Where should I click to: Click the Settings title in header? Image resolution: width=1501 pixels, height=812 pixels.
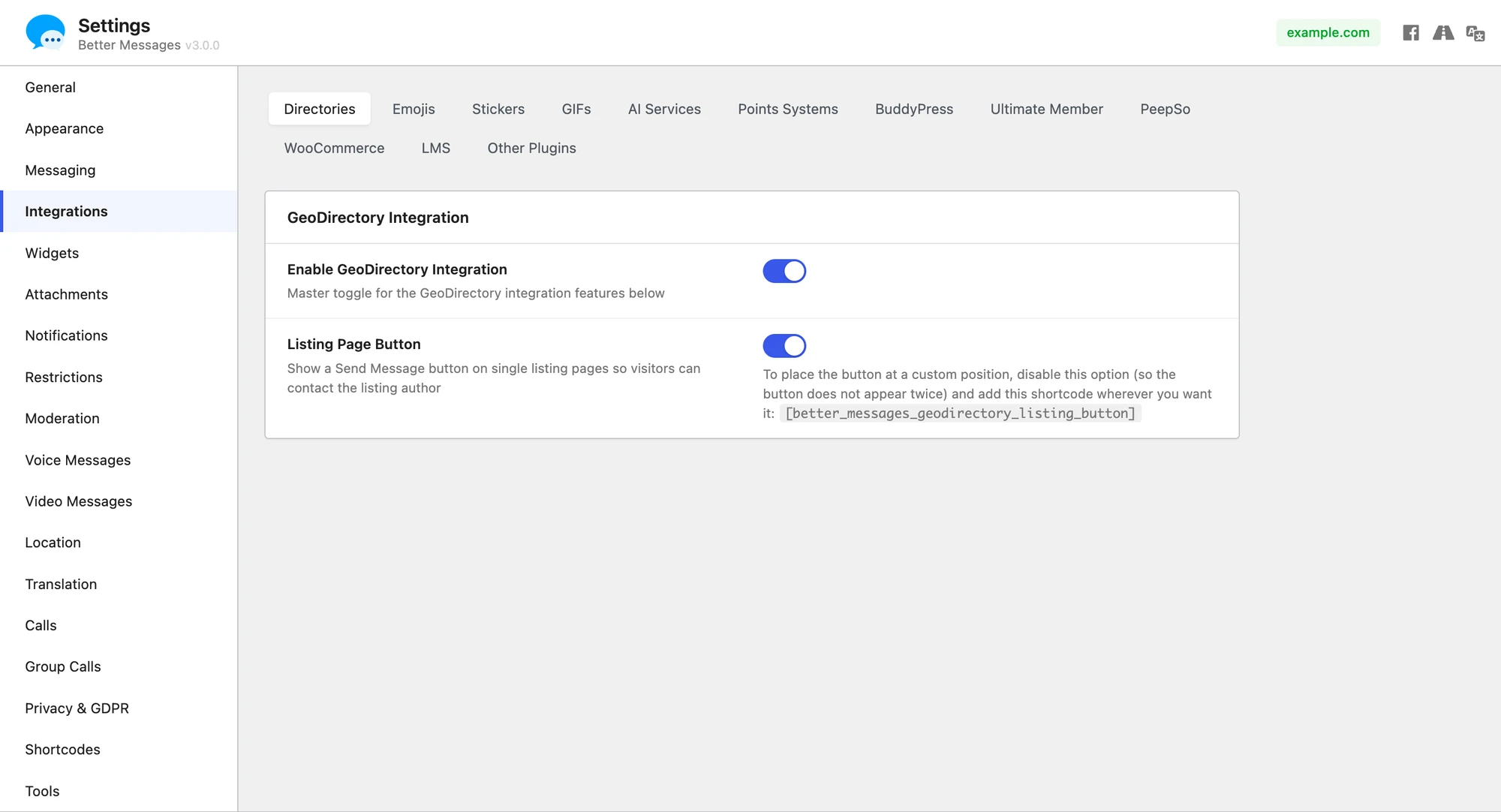click(x=114, y=26)
